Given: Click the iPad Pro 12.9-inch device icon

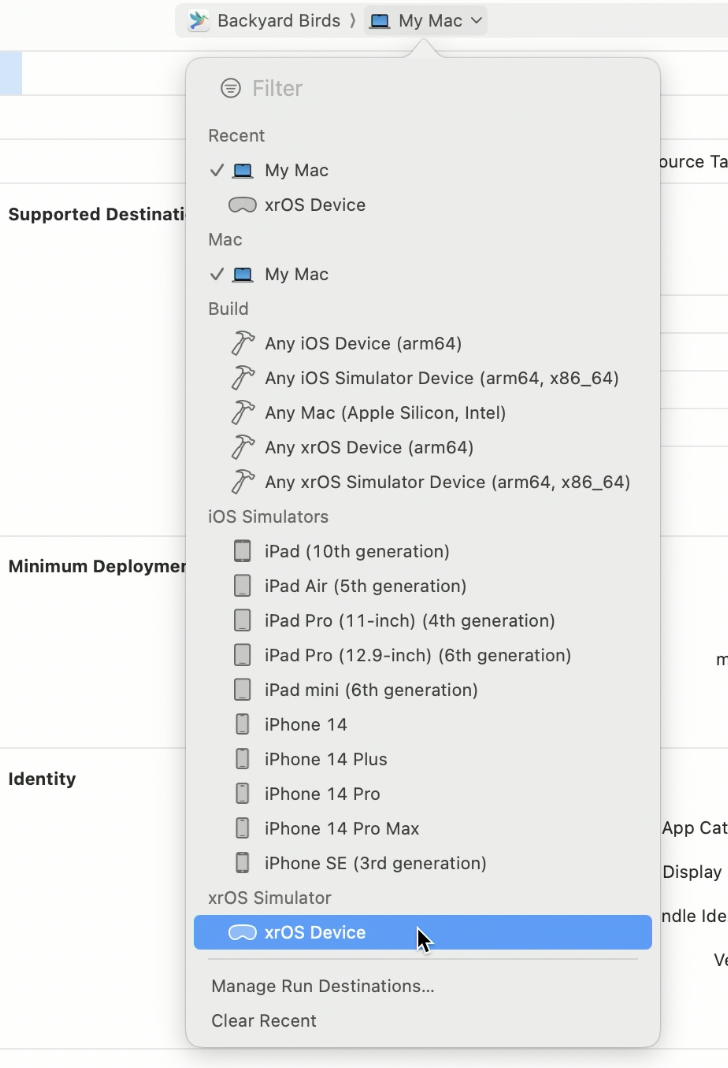Looking at the screenshot, I should pos(242,655).
